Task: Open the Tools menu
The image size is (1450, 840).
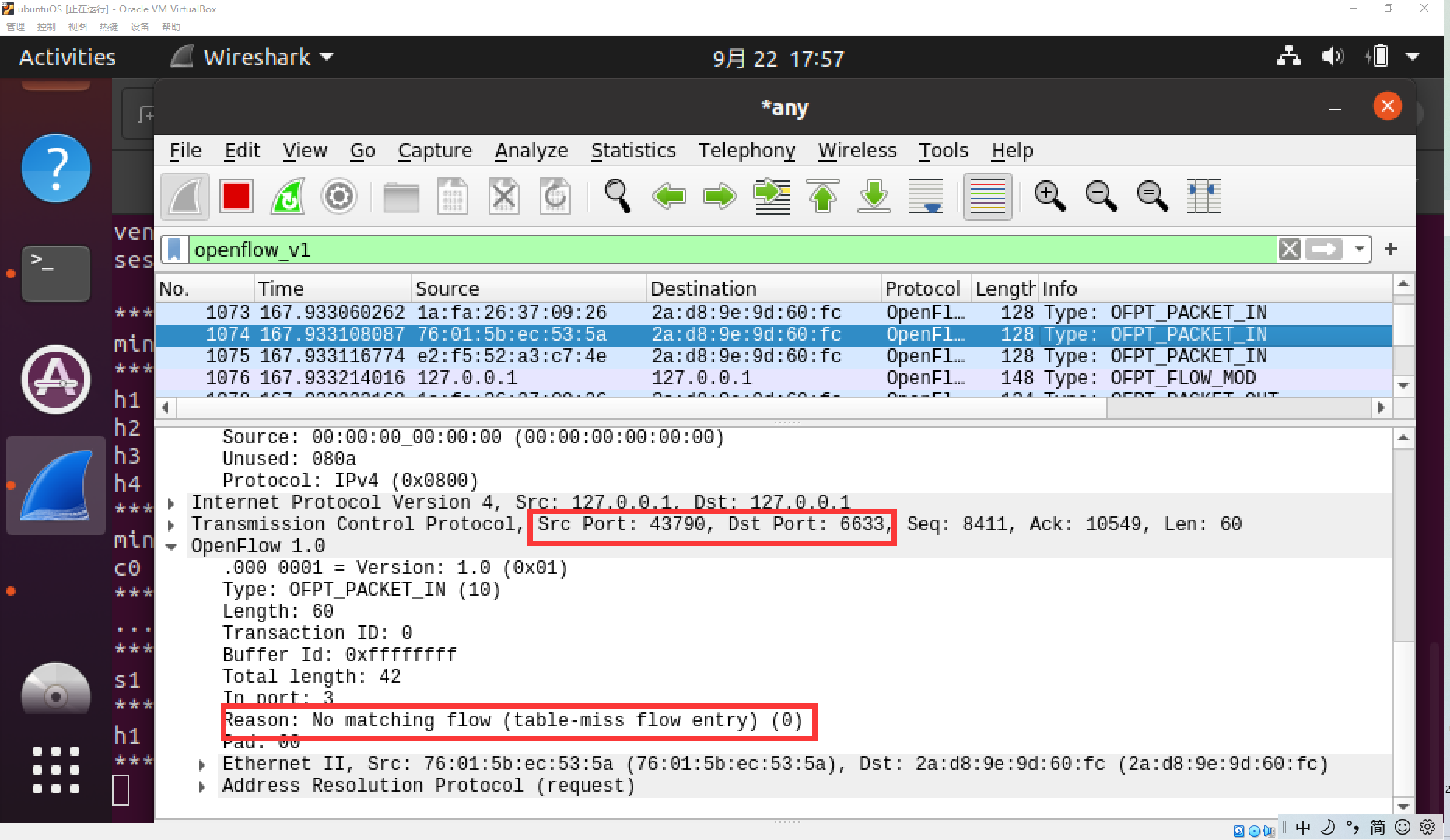Action: pyautogui.click(x=944, y=150)
